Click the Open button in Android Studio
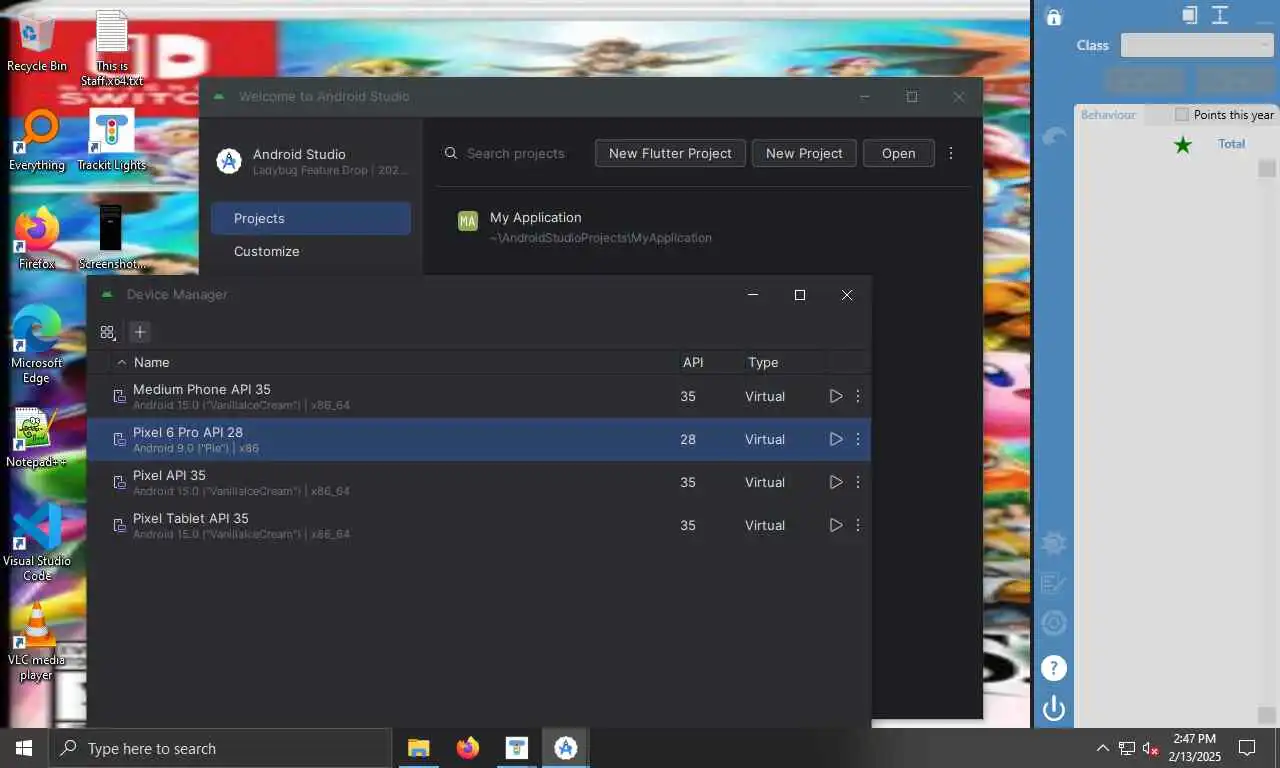 pos(898,153)
